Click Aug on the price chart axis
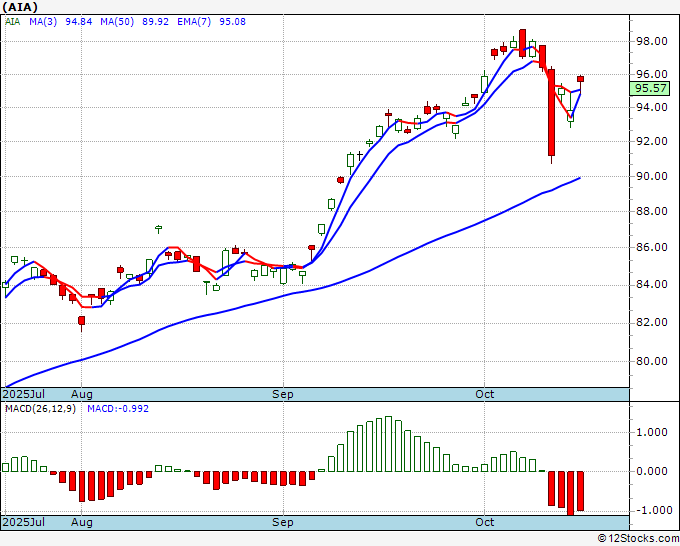Screen dimensions: 680x546 pyautogui.click(x=82, y=394)
